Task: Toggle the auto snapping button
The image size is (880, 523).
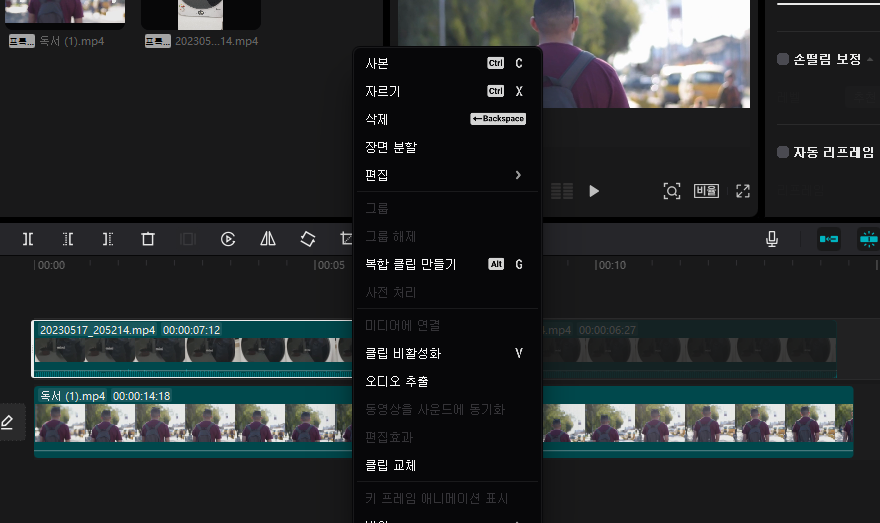Action: [x=868, y=239]
